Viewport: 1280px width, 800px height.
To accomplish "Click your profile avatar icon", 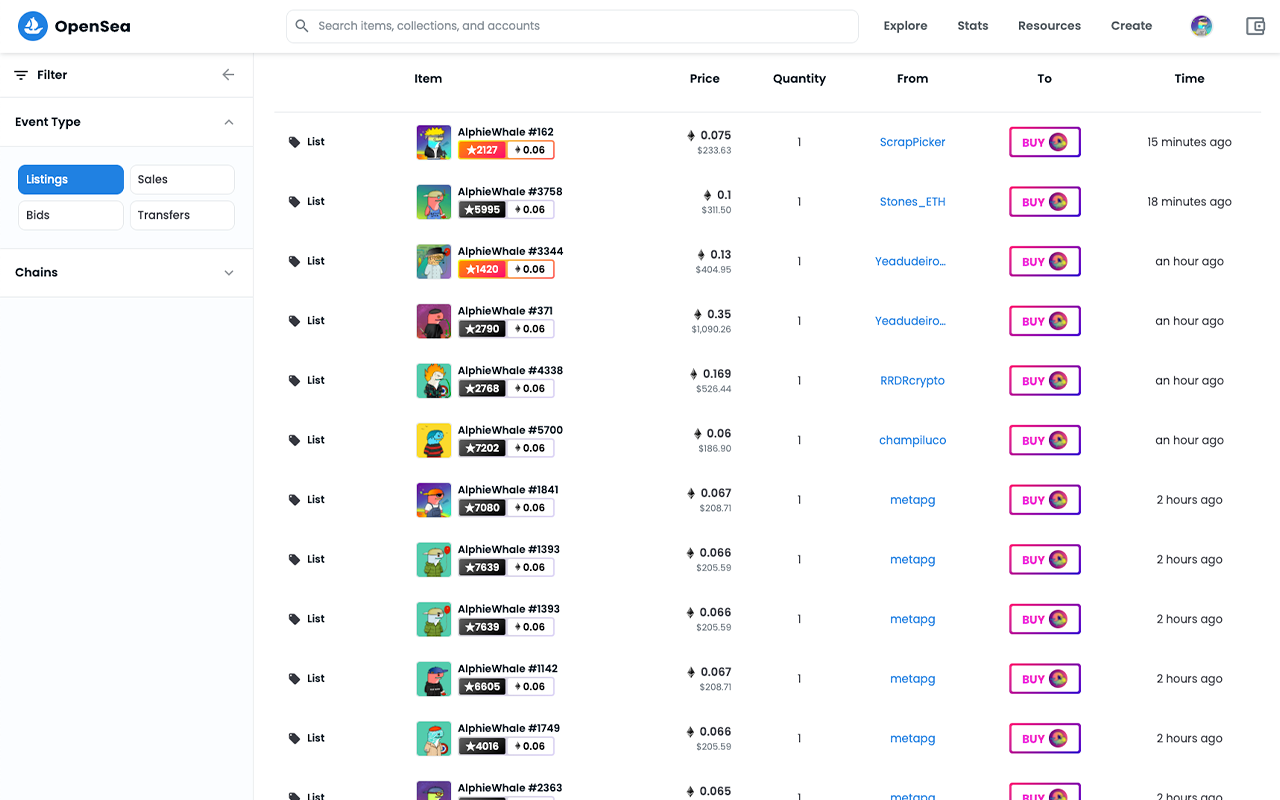I will click(x=1201, y=26).
